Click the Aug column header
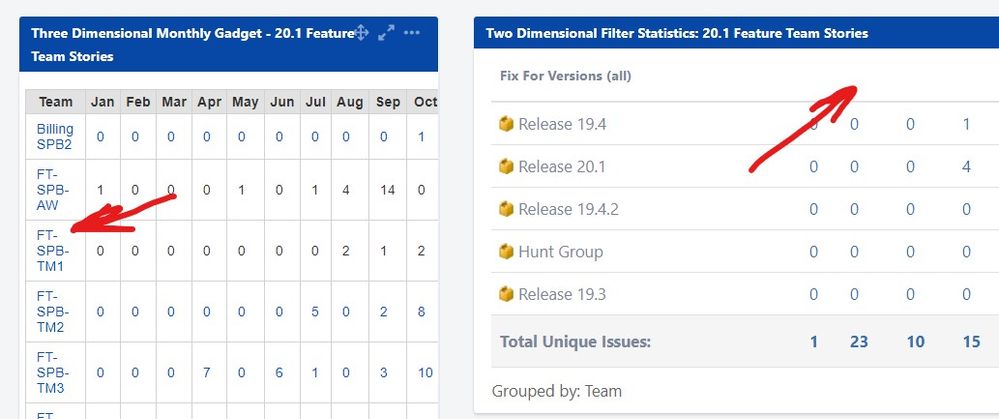The image size is (999, 419). pyautogui.click(x=350, y=102)
